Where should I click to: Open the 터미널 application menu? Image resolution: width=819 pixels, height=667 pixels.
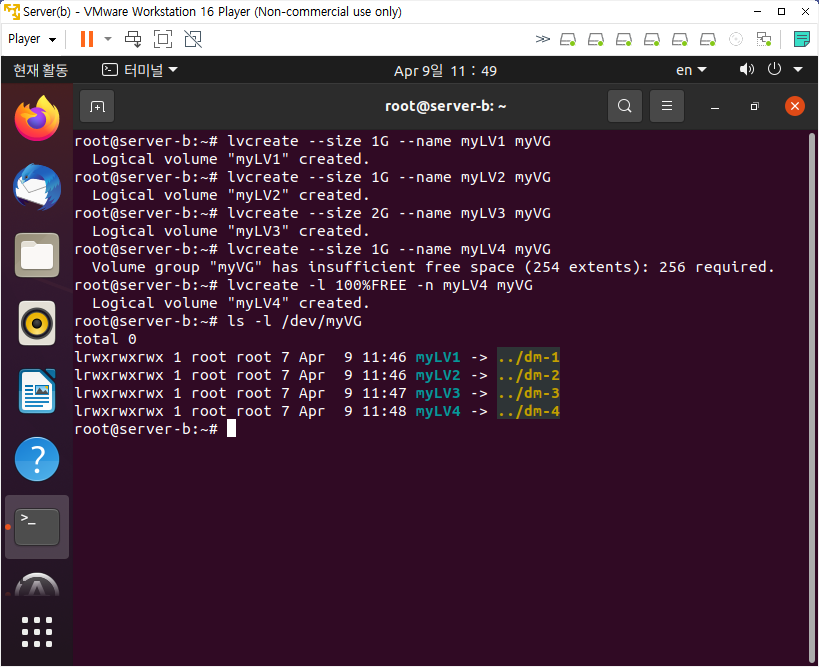click(x=139, y=70)
